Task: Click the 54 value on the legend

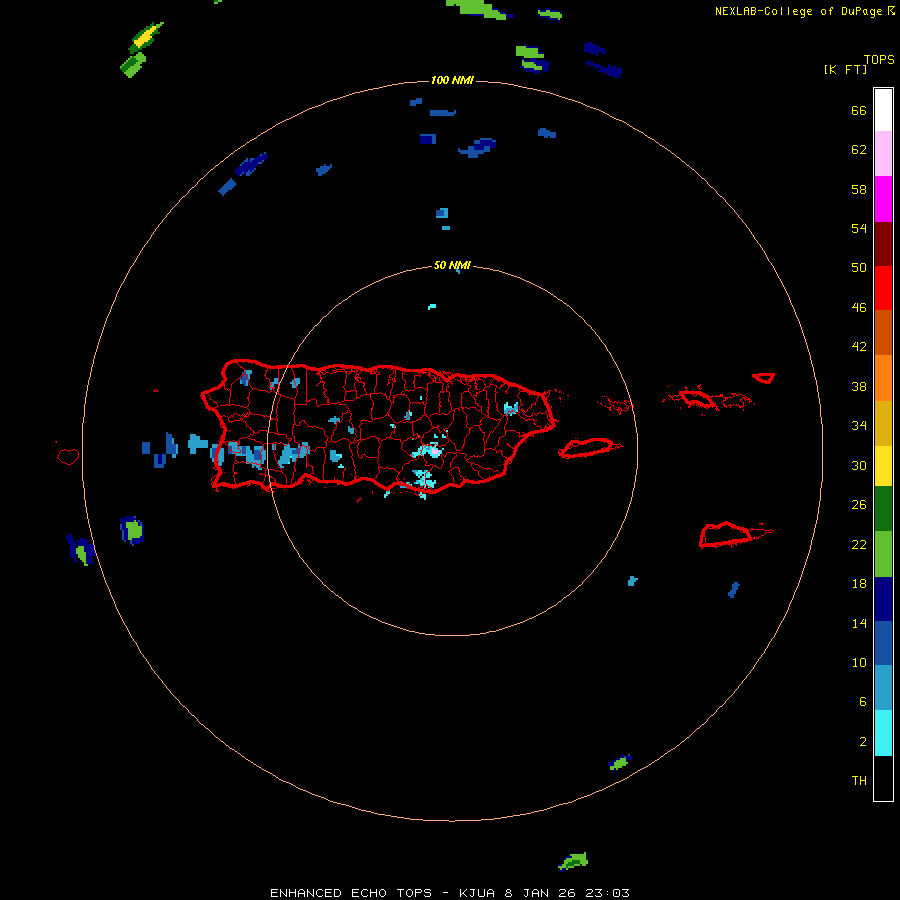Action: point(859,228)
